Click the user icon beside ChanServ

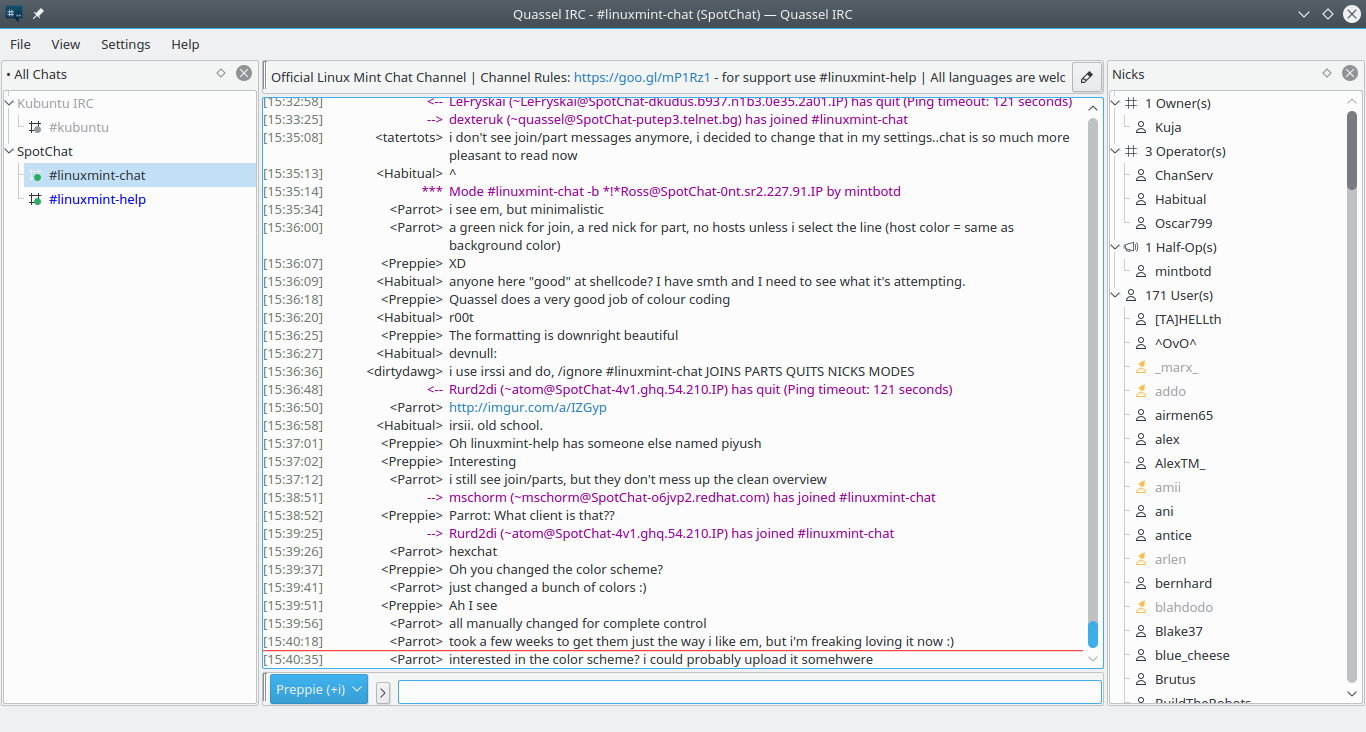click(1141, 175)
